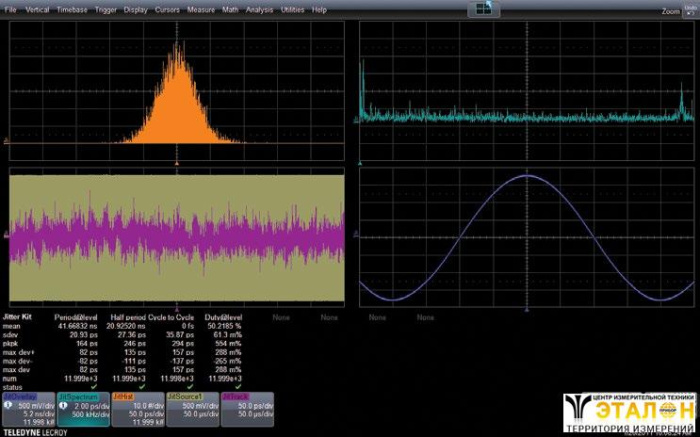Screen dimensions: 700x437
Task: Open the Measure menu
Action: [201, 9]
